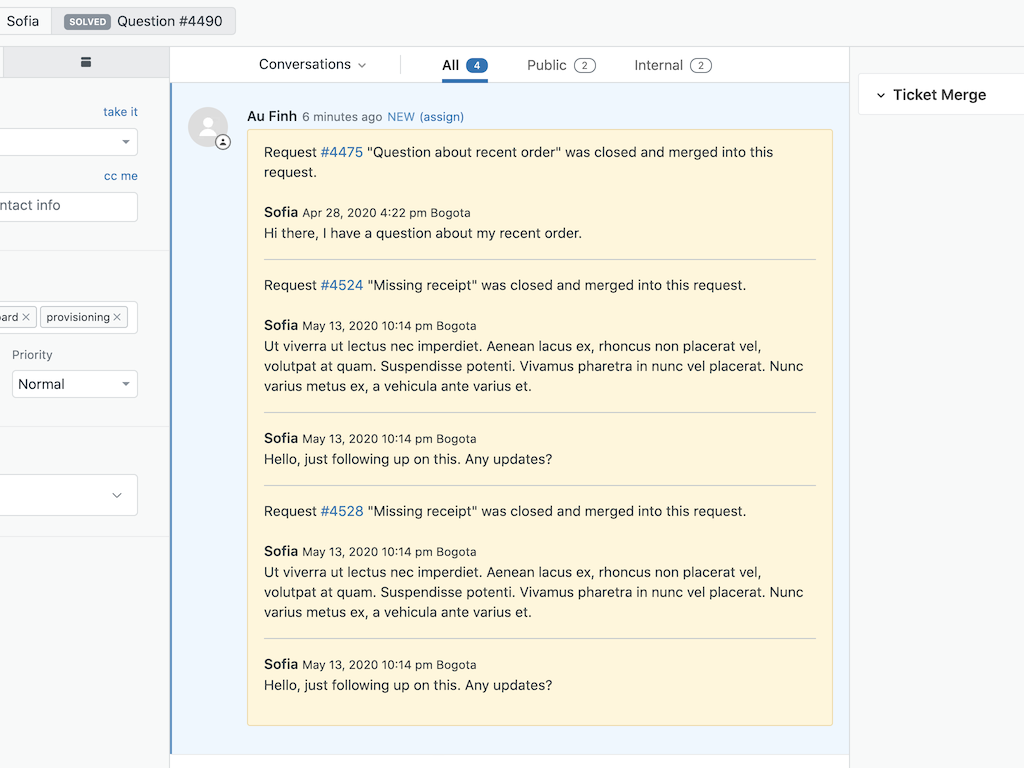Switch to the Internal tab
Image resolution: width=1024 pixels, height=768 pixels.
(659, 64)
